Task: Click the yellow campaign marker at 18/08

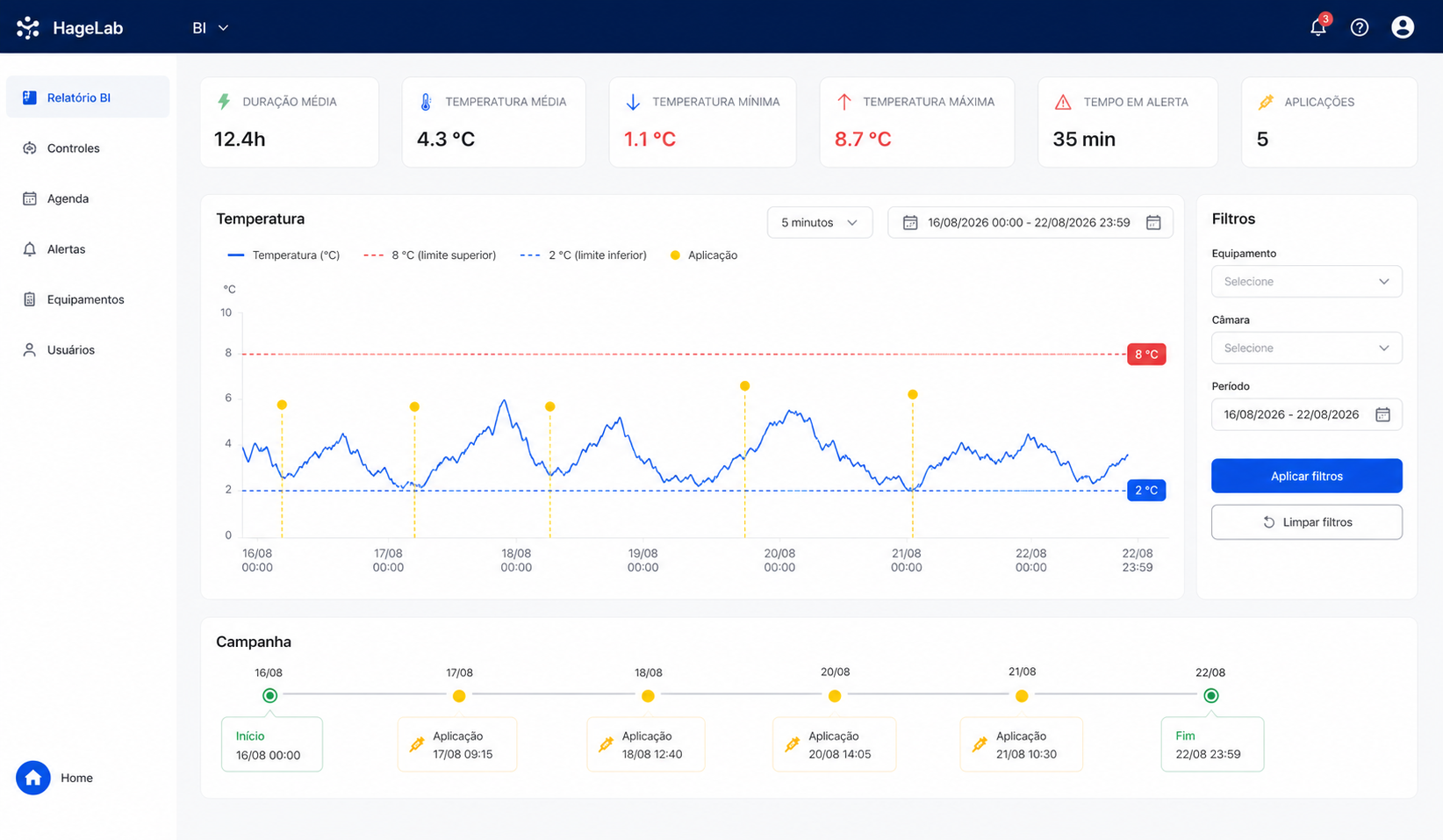Action: 648,696
